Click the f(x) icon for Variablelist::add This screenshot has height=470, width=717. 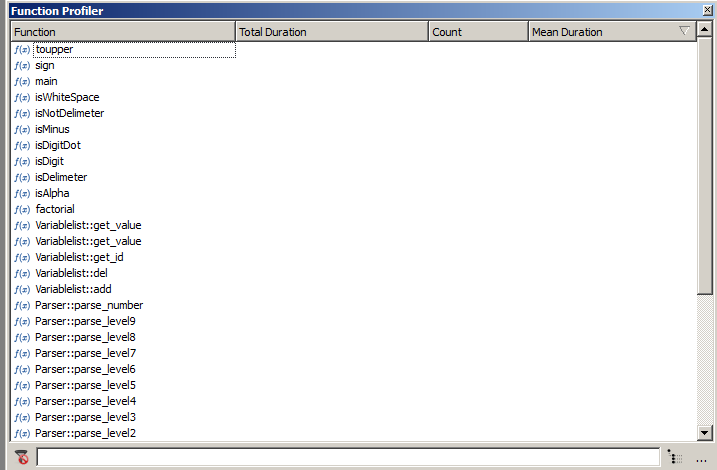pos(22,289)
